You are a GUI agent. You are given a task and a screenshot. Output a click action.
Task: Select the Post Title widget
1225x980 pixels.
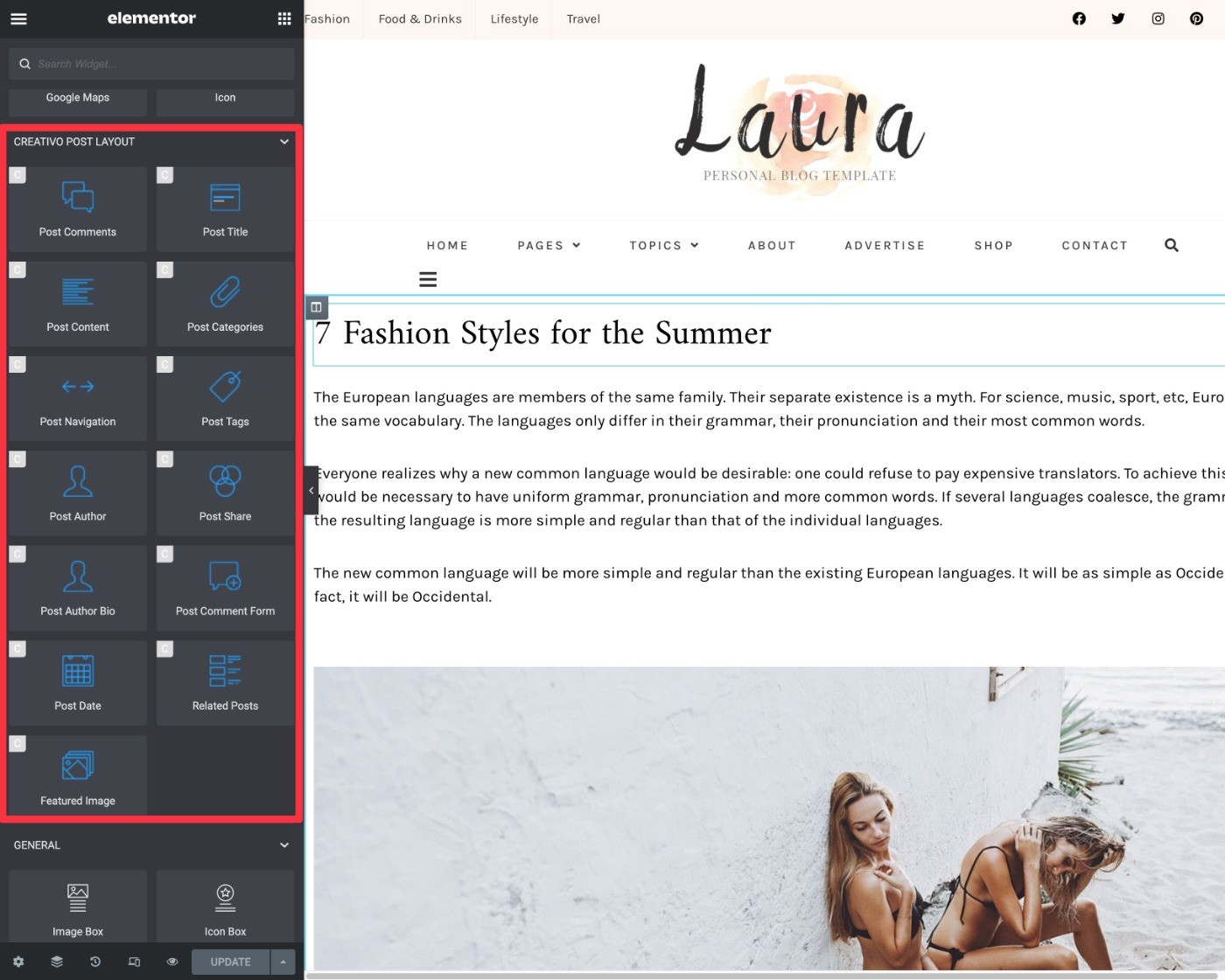[225, 209]
